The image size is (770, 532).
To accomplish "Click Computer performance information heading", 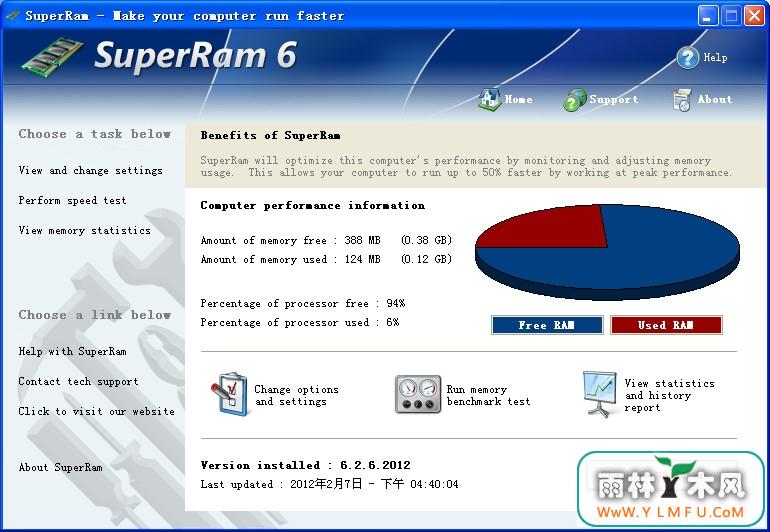I will coord(312,206).
